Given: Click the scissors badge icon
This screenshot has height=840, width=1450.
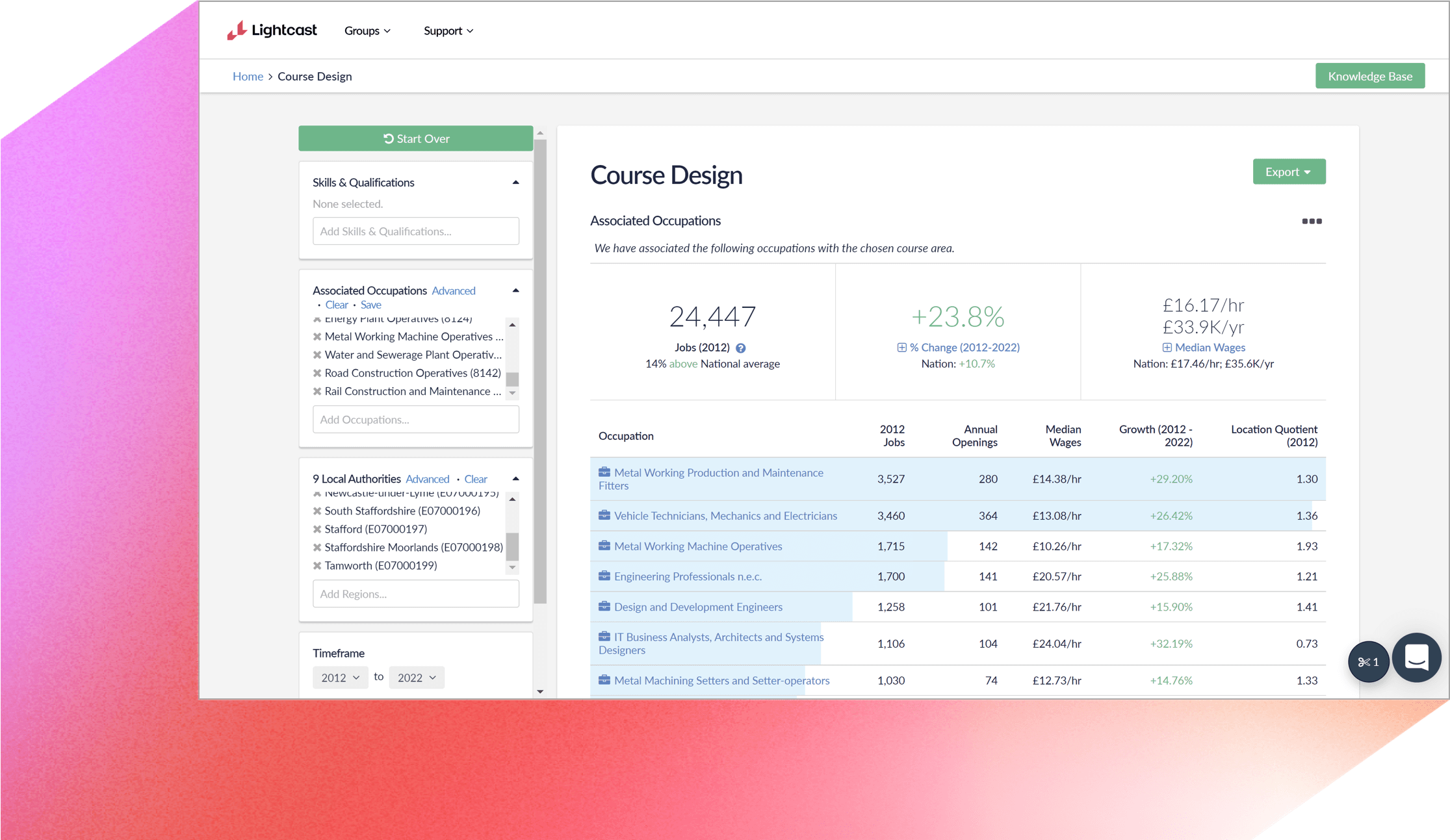Looking at the screenshot, I should pos(1368,662).
